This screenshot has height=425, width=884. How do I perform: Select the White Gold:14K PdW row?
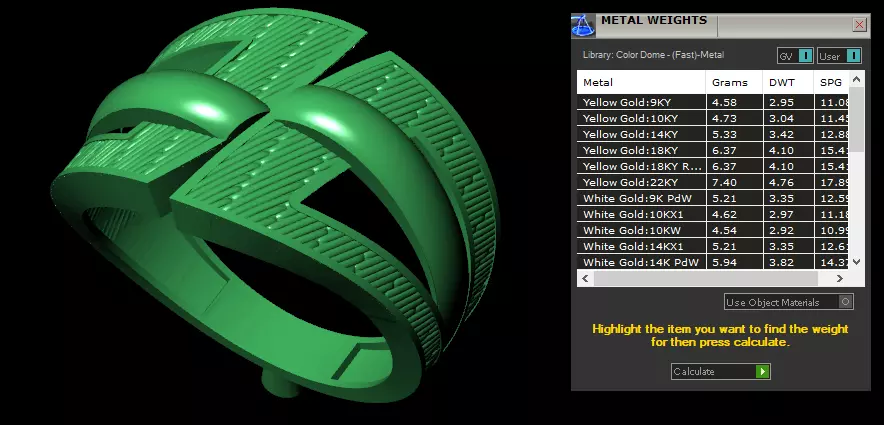[x=713, y=262]
